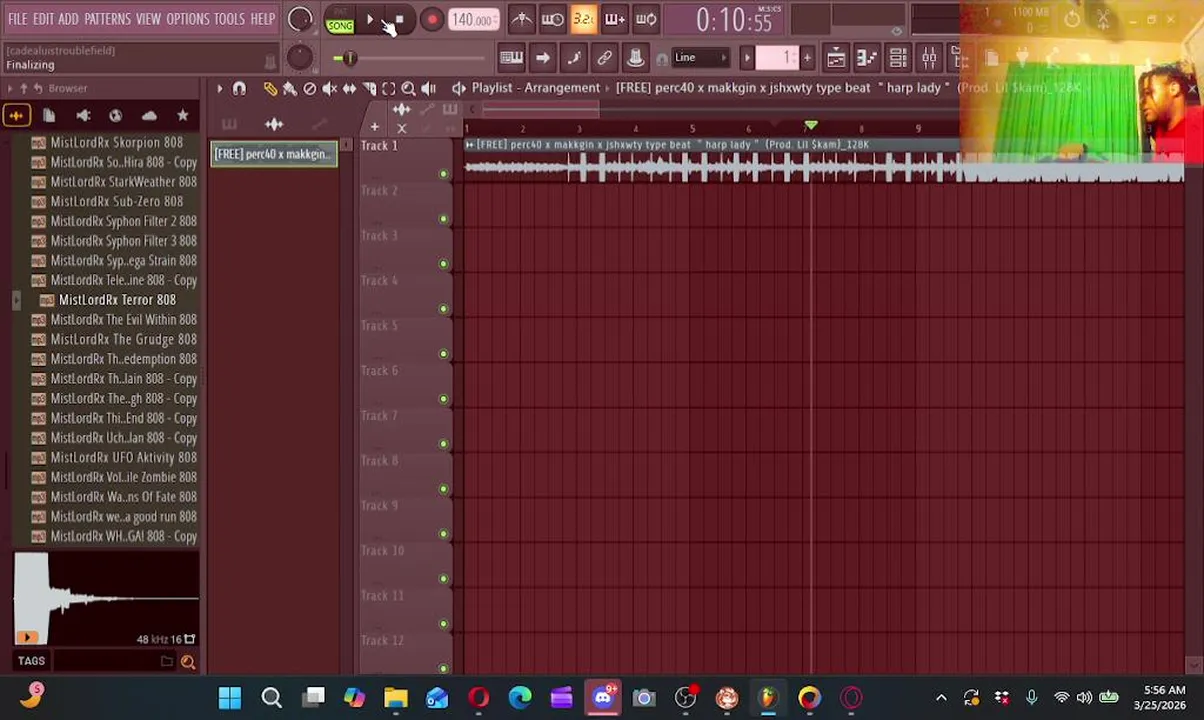Viewport: 1204px width, 720px height.
Task: Open the Typing keyboard to piano option
Action: [x=511, y=58]
